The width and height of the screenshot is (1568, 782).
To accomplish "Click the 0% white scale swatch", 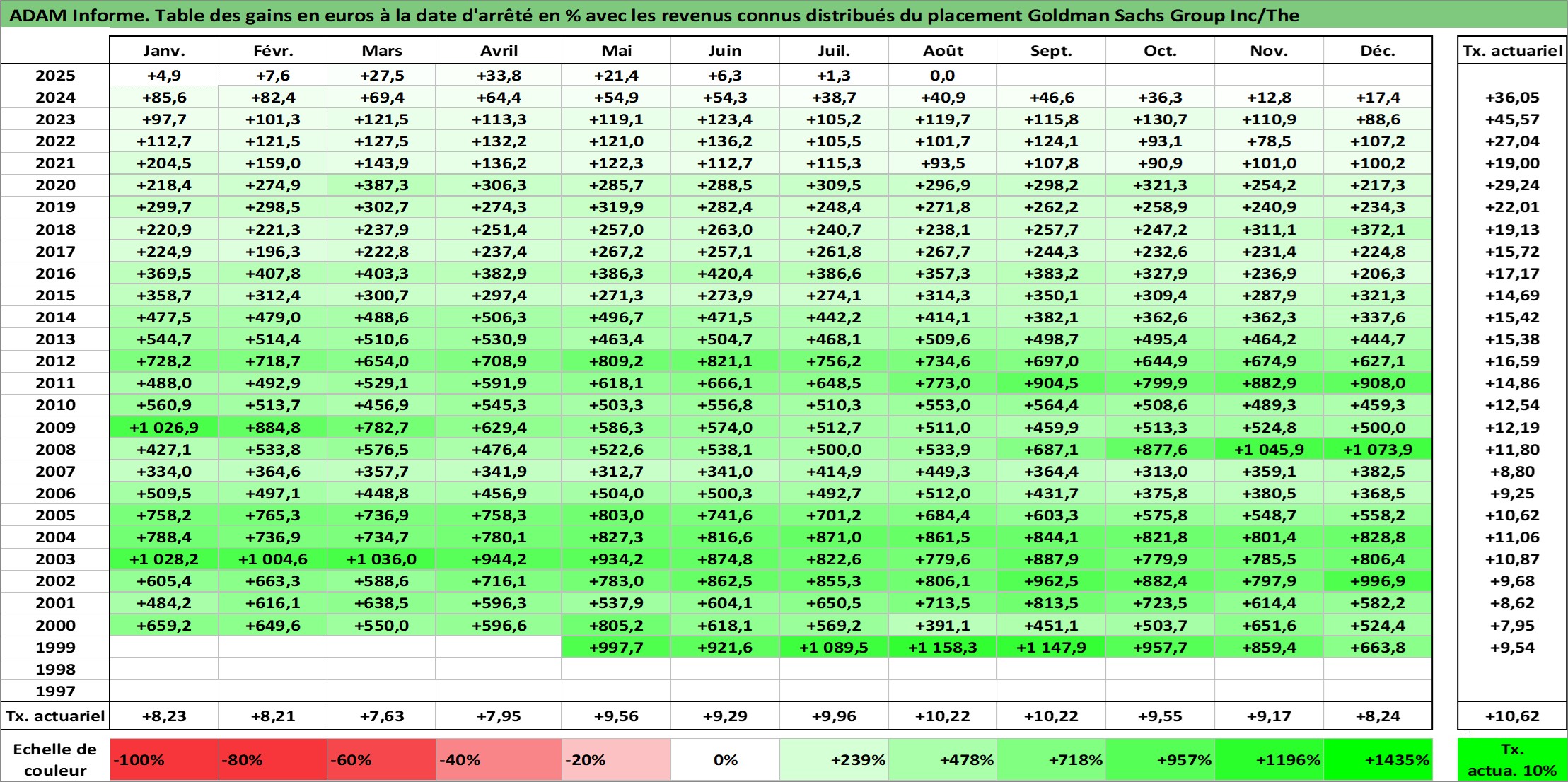I will [x=725, y=760].
